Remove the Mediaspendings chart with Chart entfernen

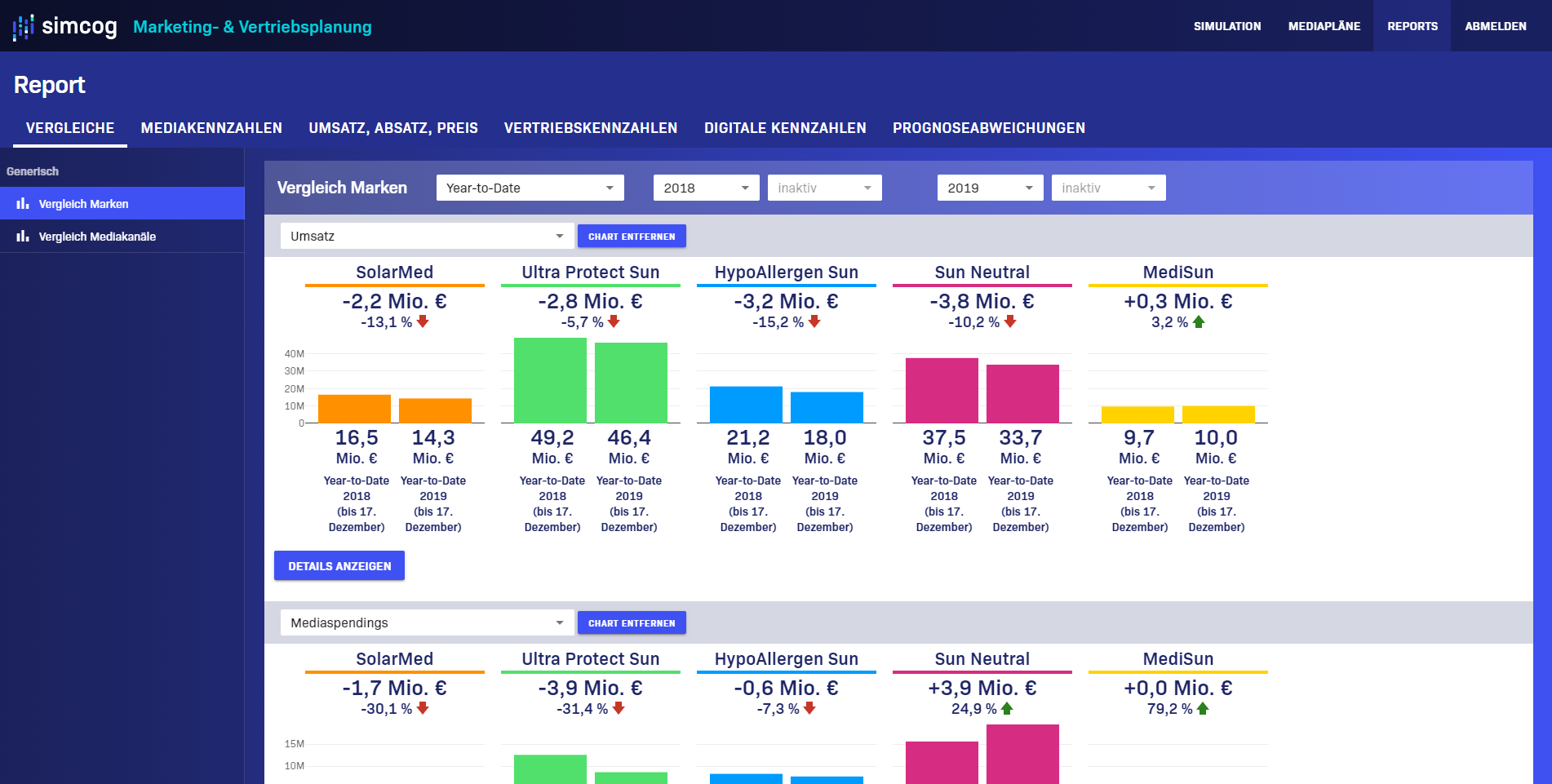(632, 622)
